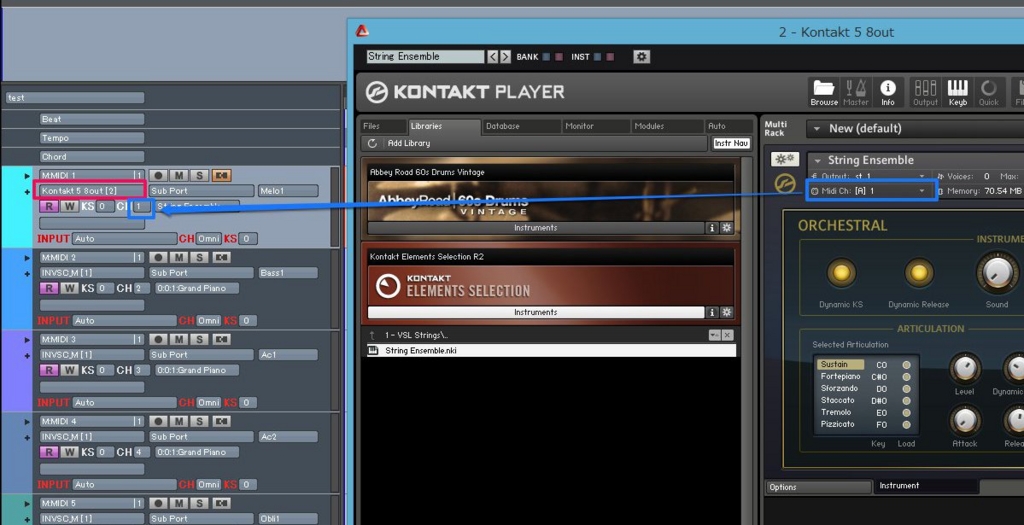This screenshot has width=1024, height=525.
Task: Show the Keyb on-screen keyboard
Action: point(957,90)
